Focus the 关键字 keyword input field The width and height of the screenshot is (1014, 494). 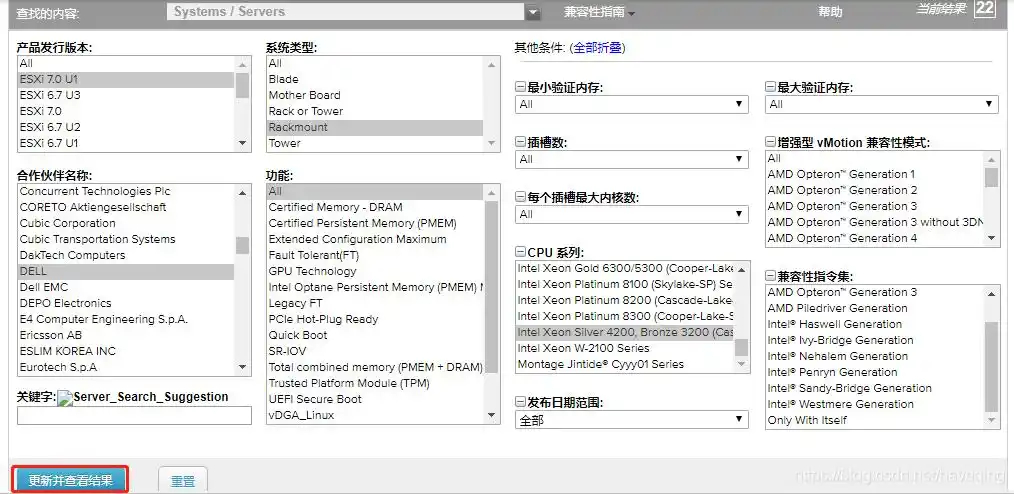pyautogui.click(x=135, y=416)
